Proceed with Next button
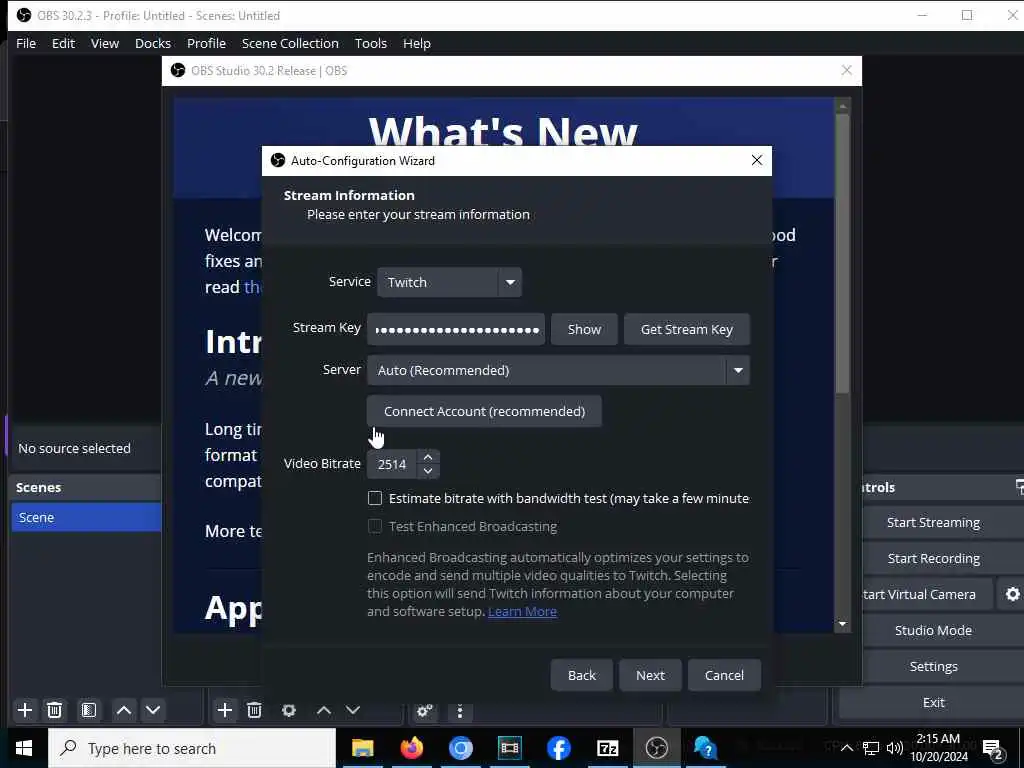This screenshot has width=1024, height=768. (x=650, y=675)
